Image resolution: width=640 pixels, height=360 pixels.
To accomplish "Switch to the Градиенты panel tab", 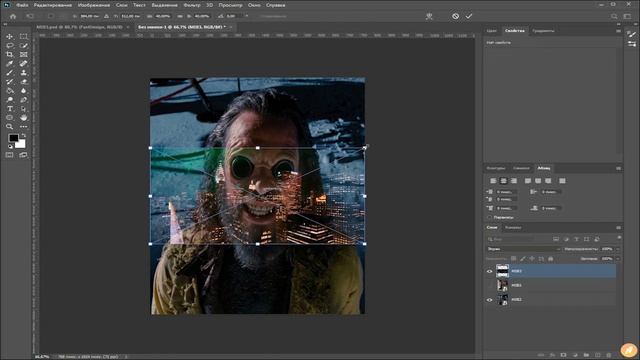I will click(x=543, y=31).
